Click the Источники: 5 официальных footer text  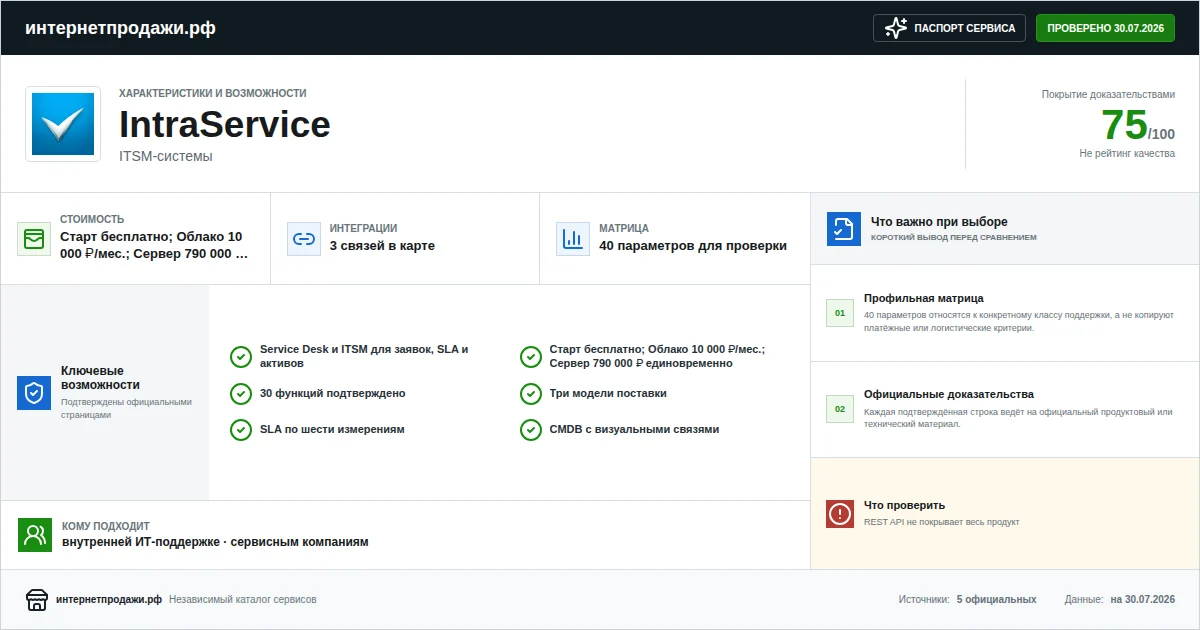pos(967,600)
